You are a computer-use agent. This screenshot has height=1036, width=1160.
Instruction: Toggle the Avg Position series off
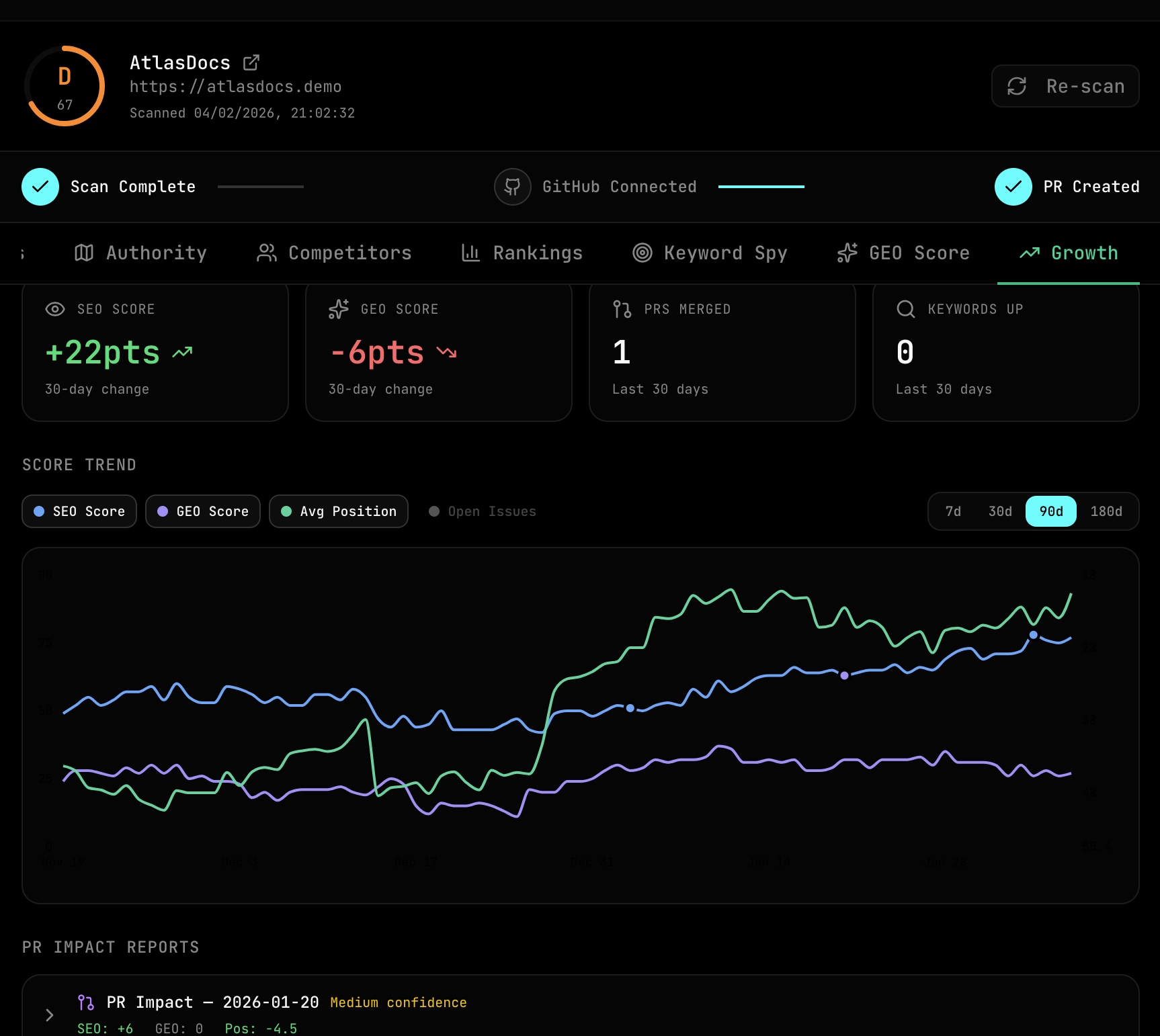coord(338,511)
